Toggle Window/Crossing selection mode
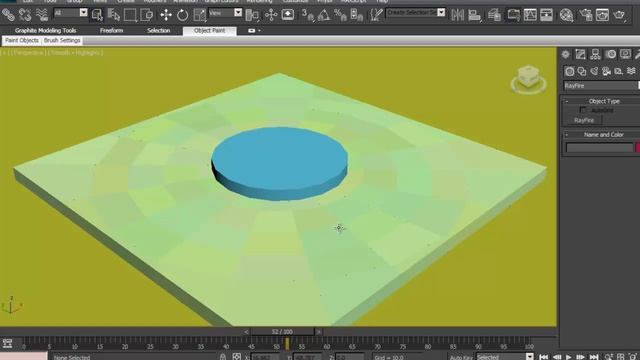The height and width of the screenshot is (360, 640). click(x=147, y=15)
